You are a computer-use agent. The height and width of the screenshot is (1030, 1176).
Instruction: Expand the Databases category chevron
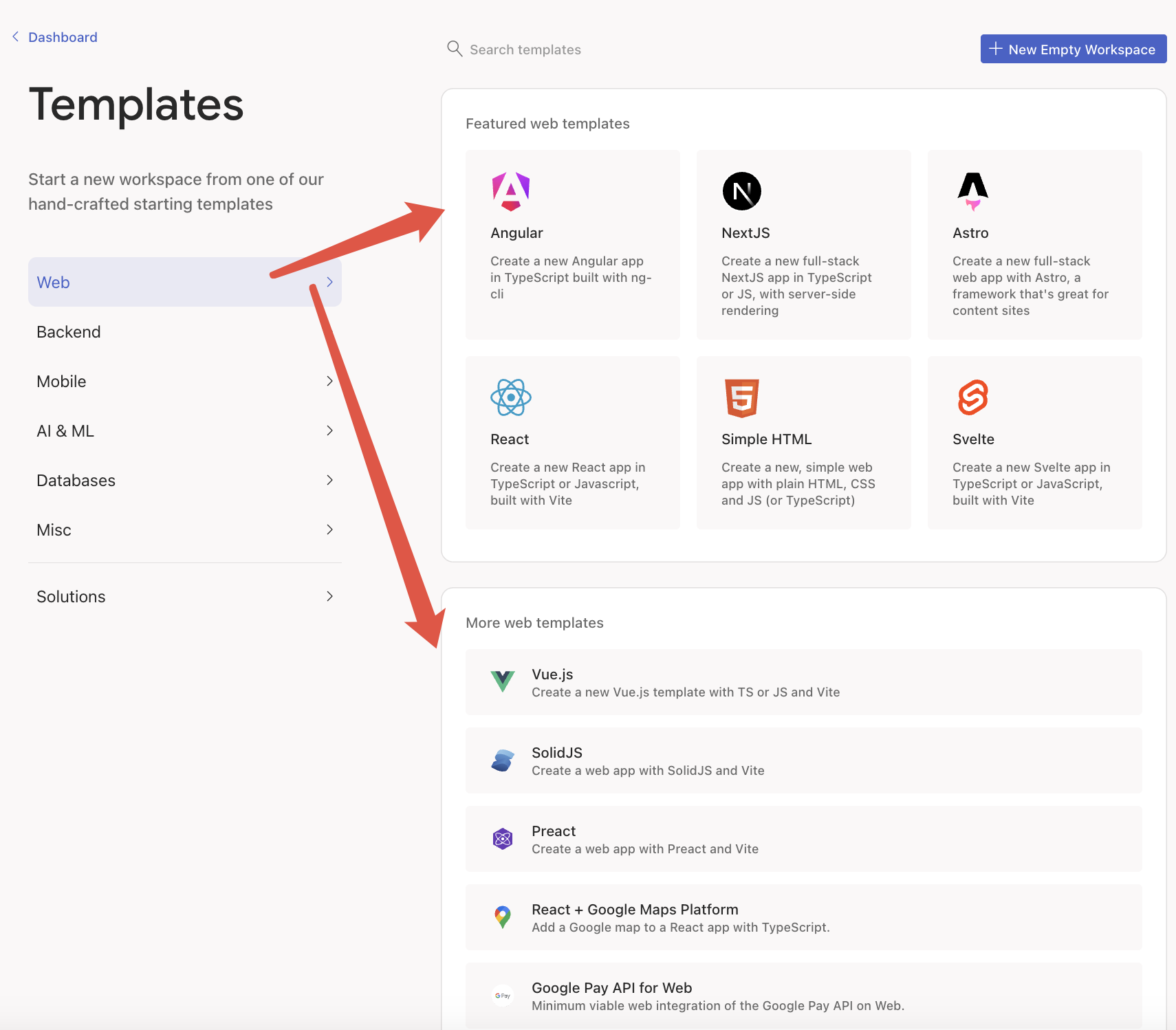click(330, 480)
